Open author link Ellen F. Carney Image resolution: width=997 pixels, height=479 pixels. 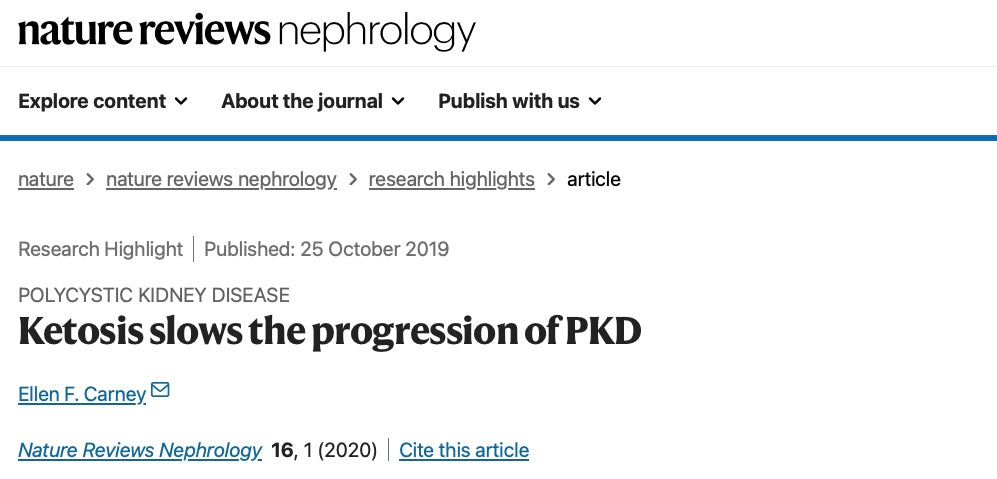(x=82, y=395)
